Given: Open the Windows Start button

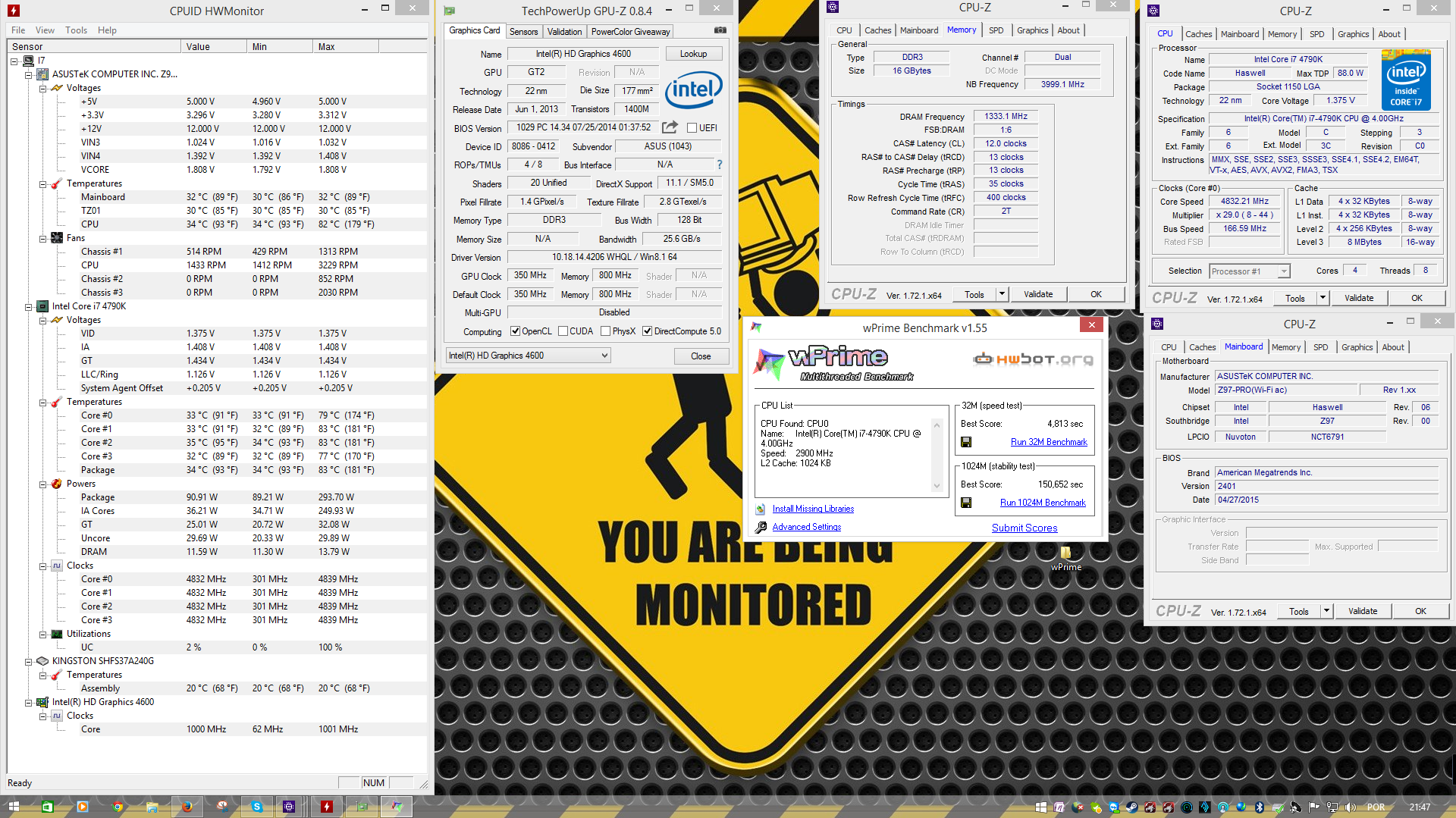Looking at the screenshot, I should tap(14, 807).
